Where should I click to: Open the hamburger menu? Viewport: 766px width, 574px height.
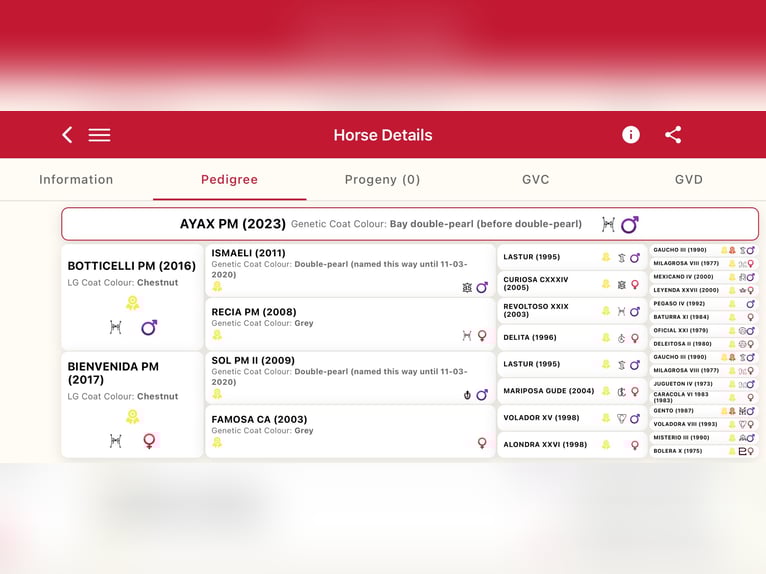click(x=99, y=135)
